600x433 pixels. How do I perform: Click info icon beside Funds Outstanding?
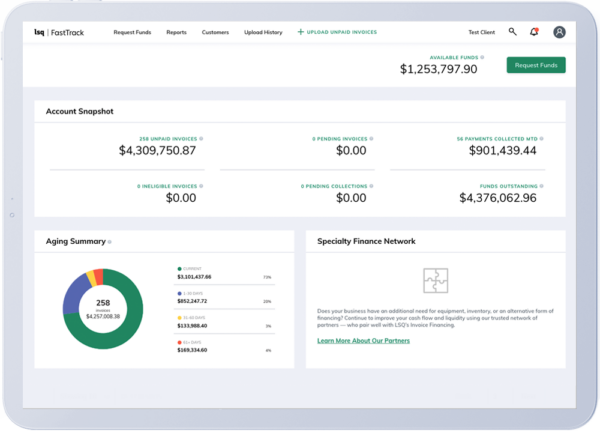[539, 185]
